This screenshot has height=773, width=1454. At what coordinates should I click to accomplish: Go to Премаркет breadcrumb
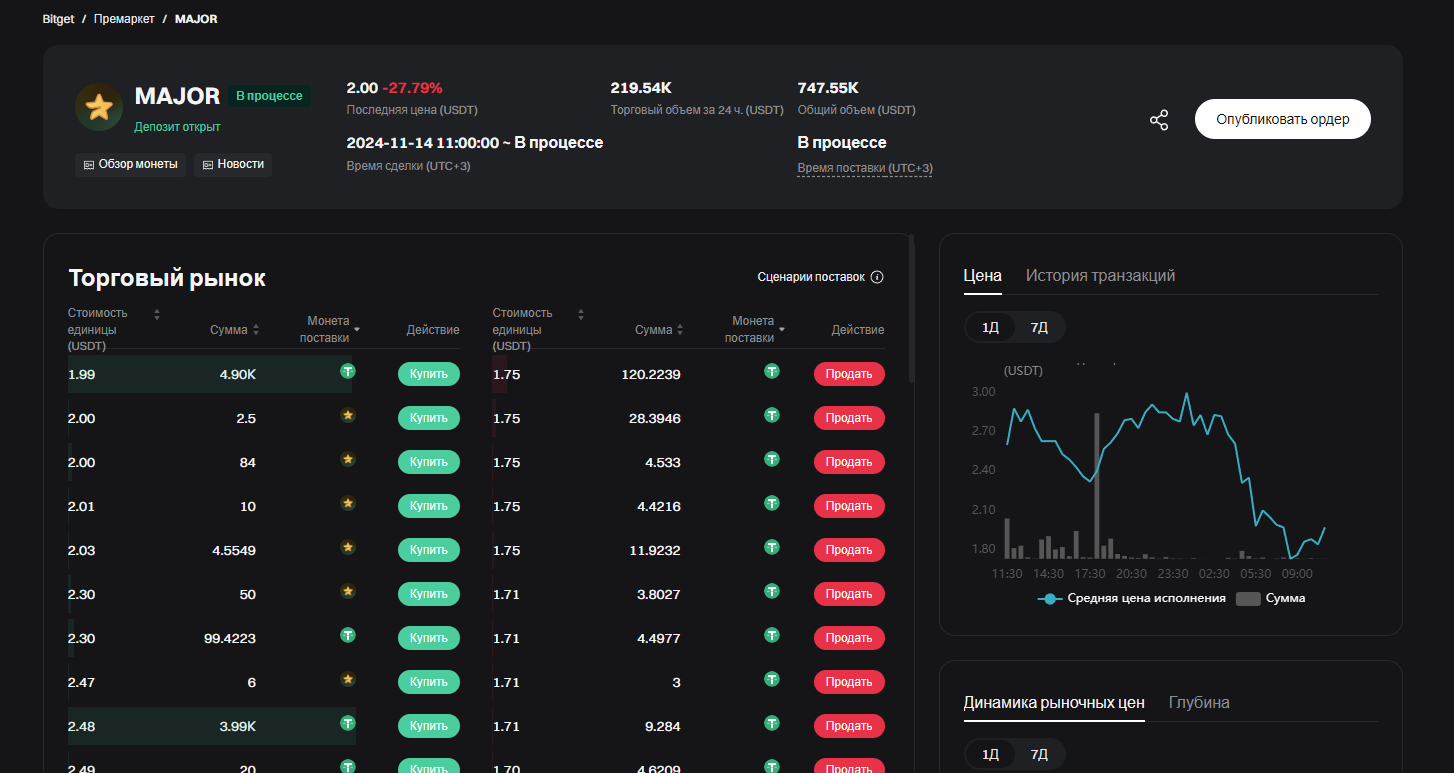(124, 19)
